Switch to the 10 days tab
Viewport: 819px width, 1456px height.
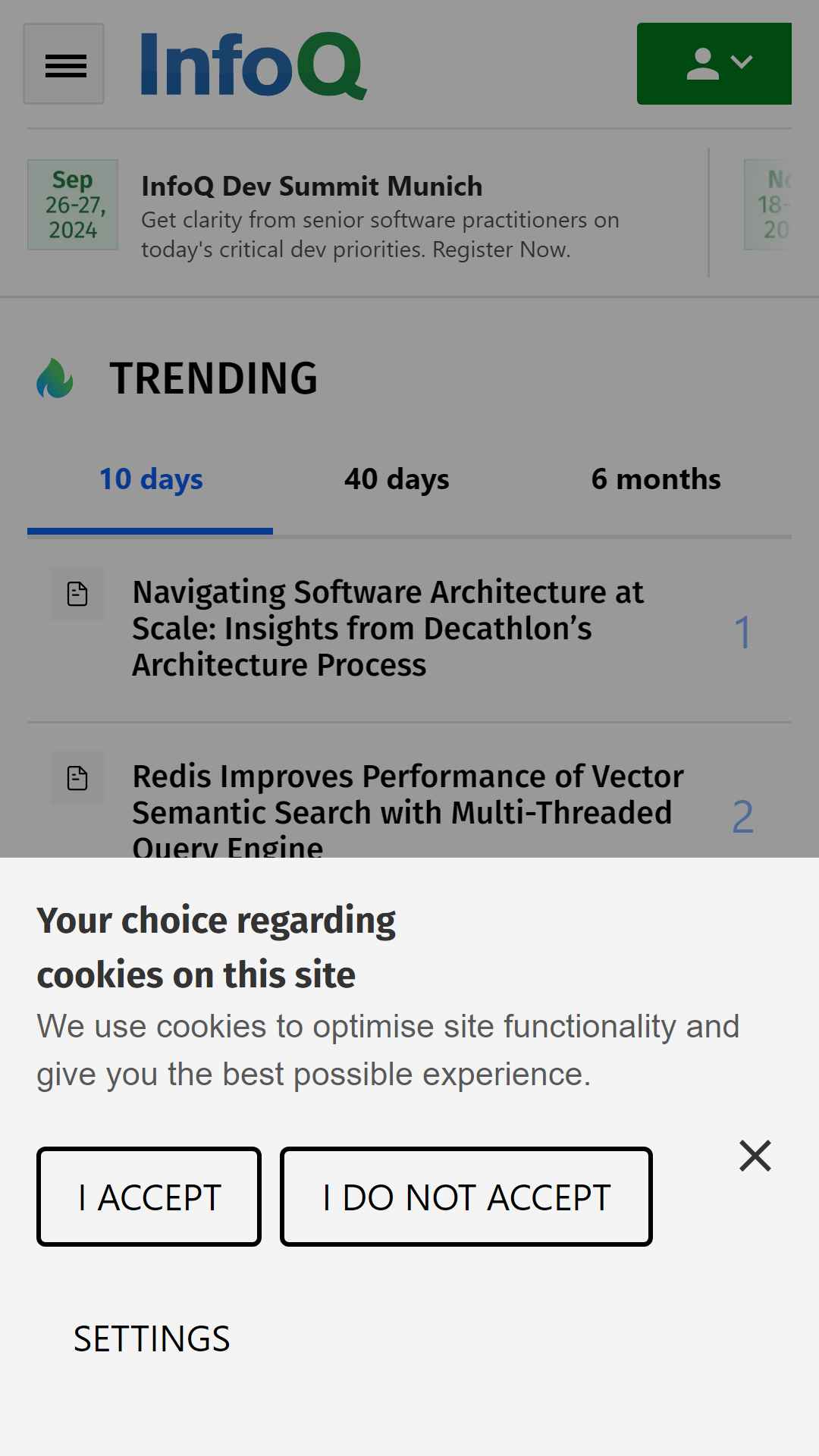tap(150, 479)
